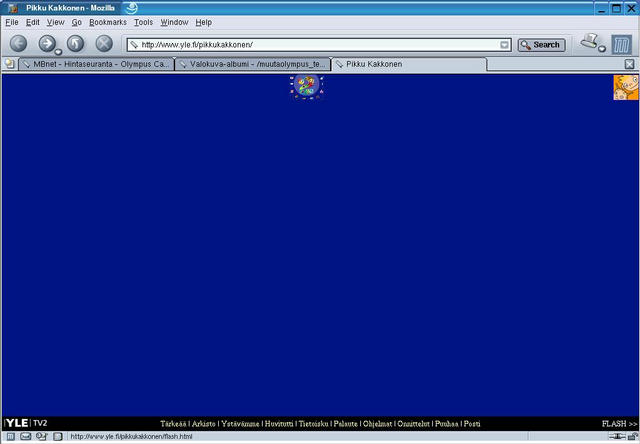
Task: Click the security padlock status icon
Action: (x=633, y=436)
